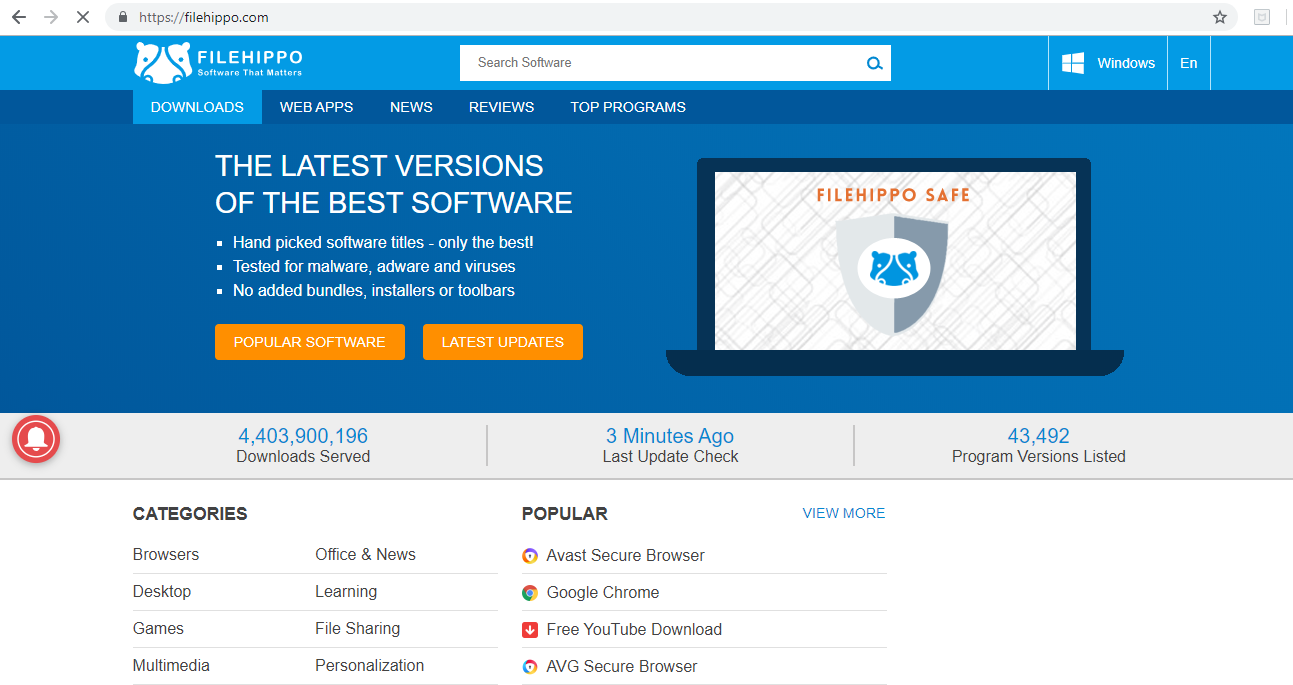Click the Popular Software button

click(x=309, y=342)
